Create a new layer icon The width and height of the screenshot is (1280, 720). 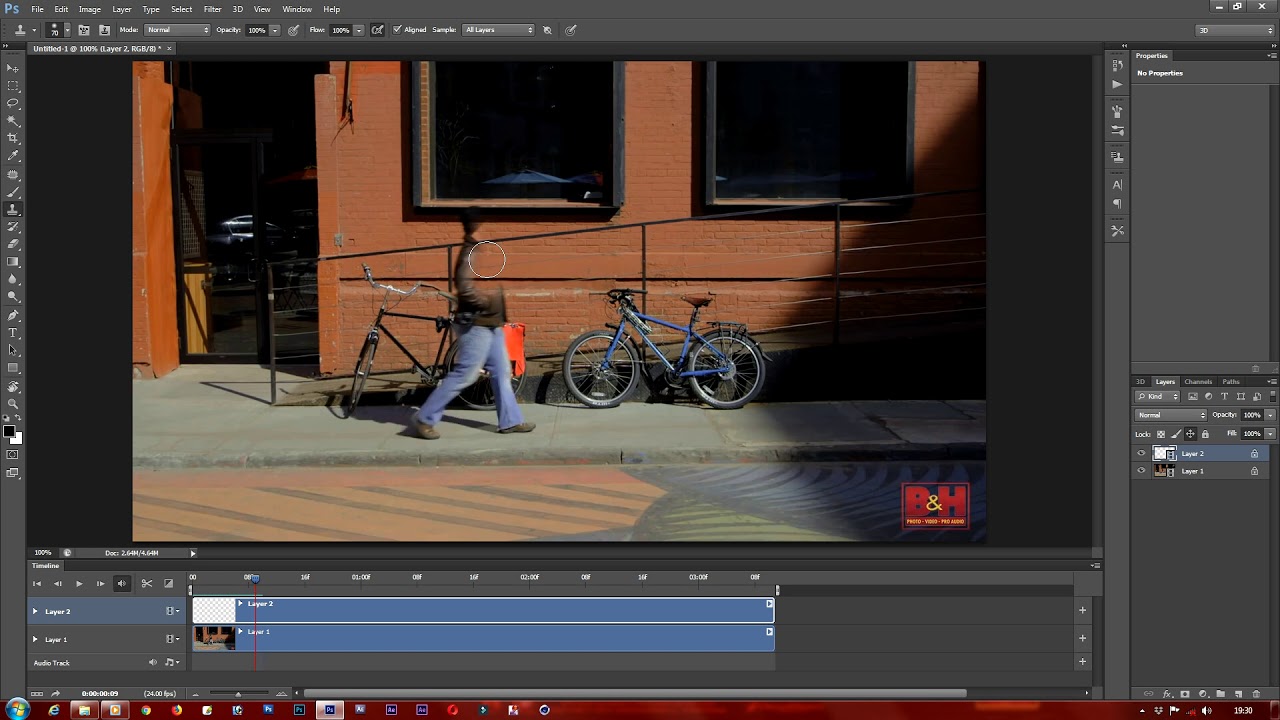(1238, 694)
